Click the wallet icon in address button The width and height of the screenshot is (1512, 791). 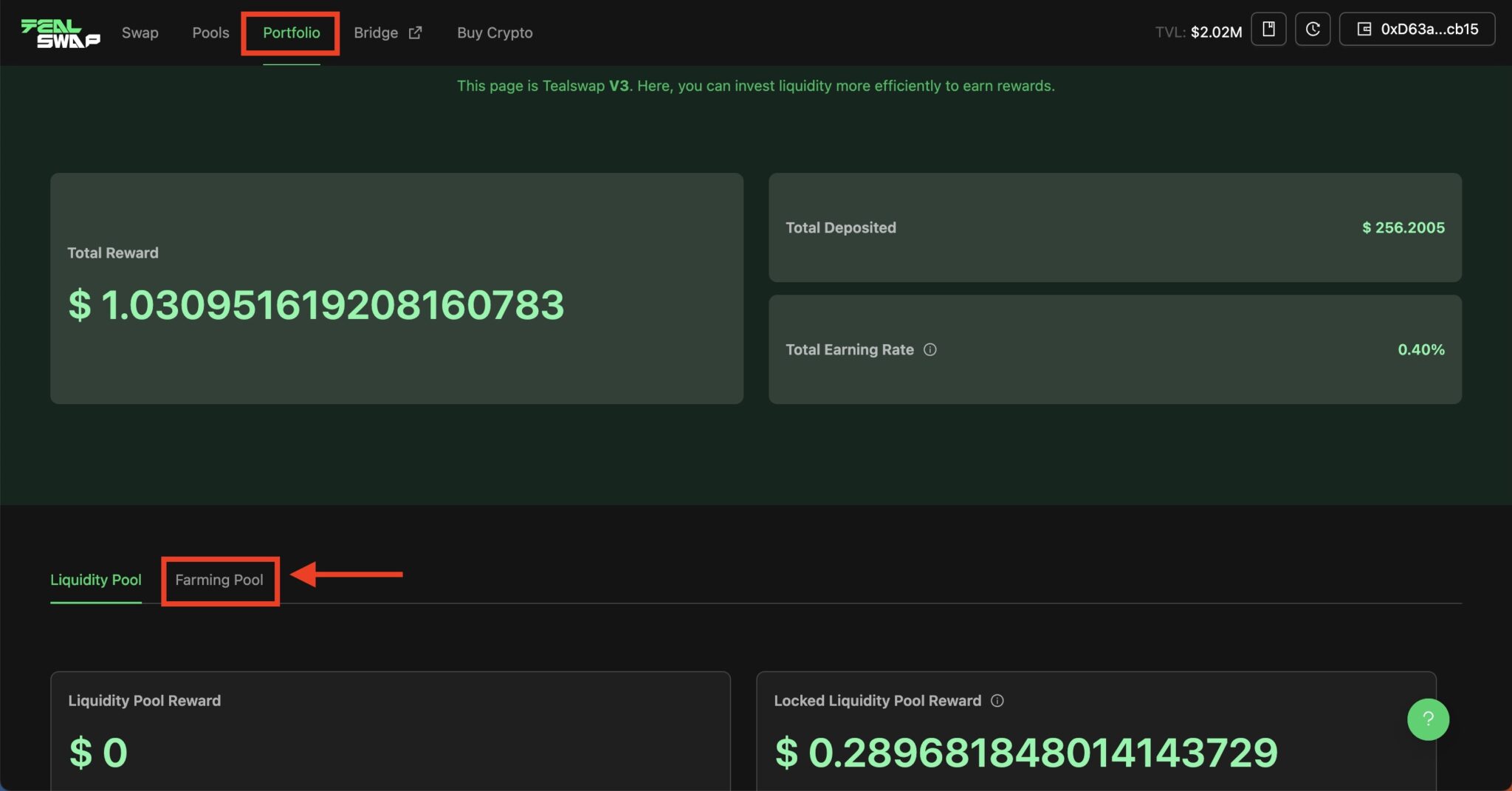tap(1364, 30)
